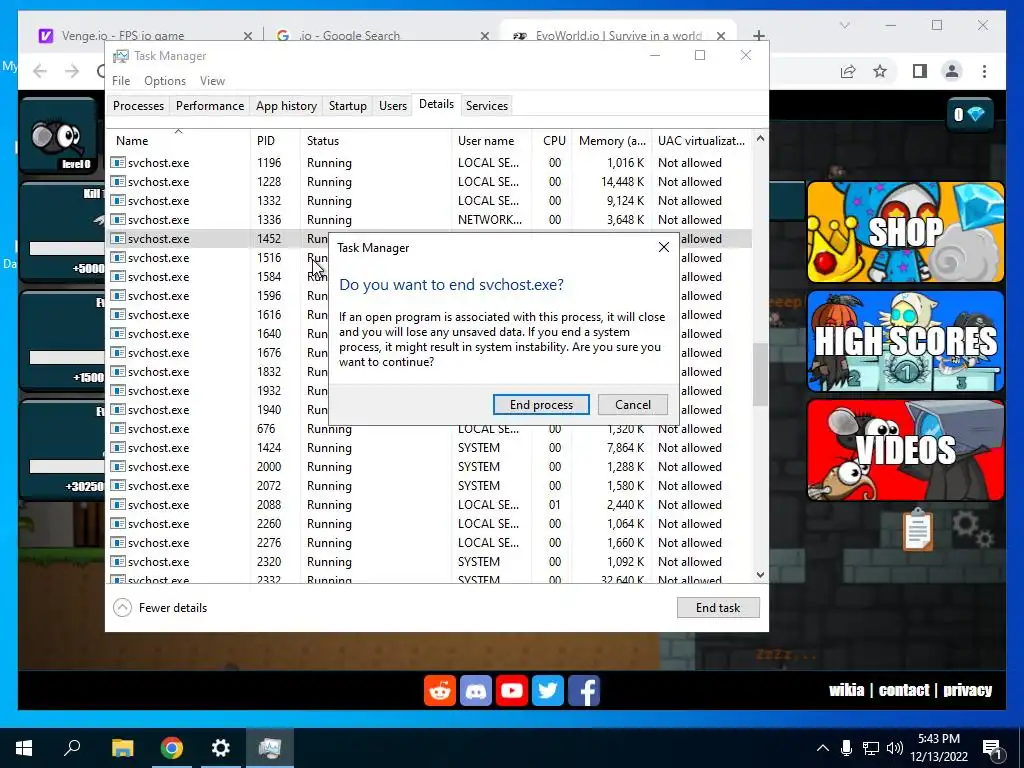Sort by the User name column header
This screenshot has width=1024, height=768.
[x=491, y=140]
